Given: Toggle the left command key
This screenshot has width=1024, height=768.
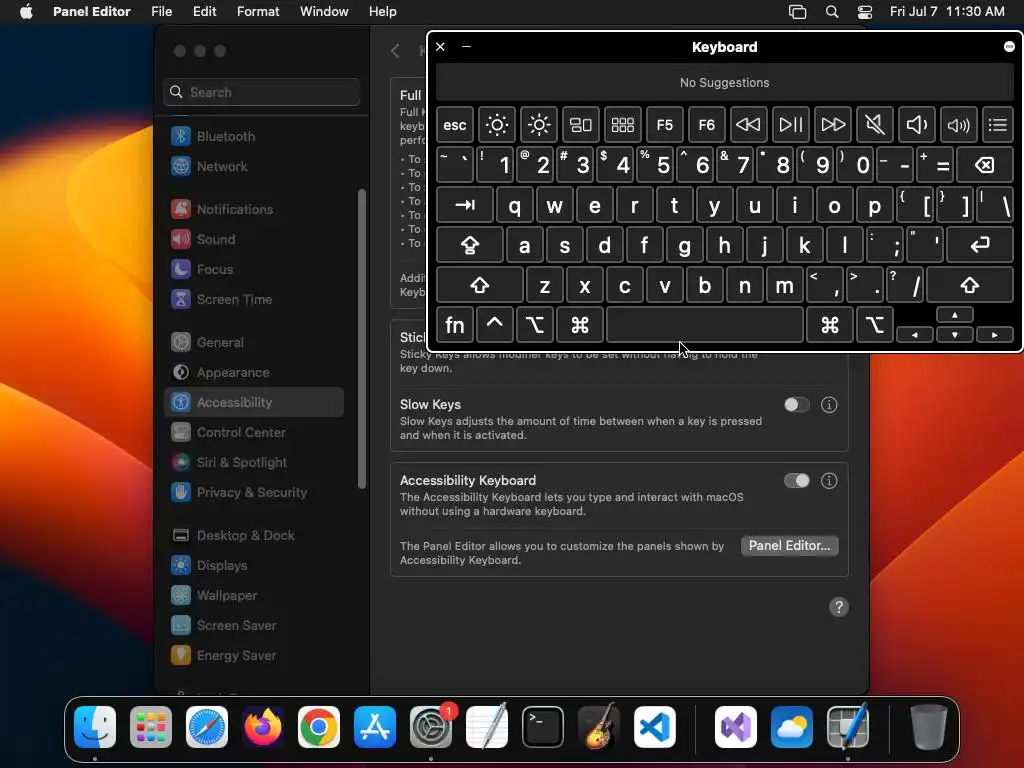Looking at the screenshot, I should 580,325.
